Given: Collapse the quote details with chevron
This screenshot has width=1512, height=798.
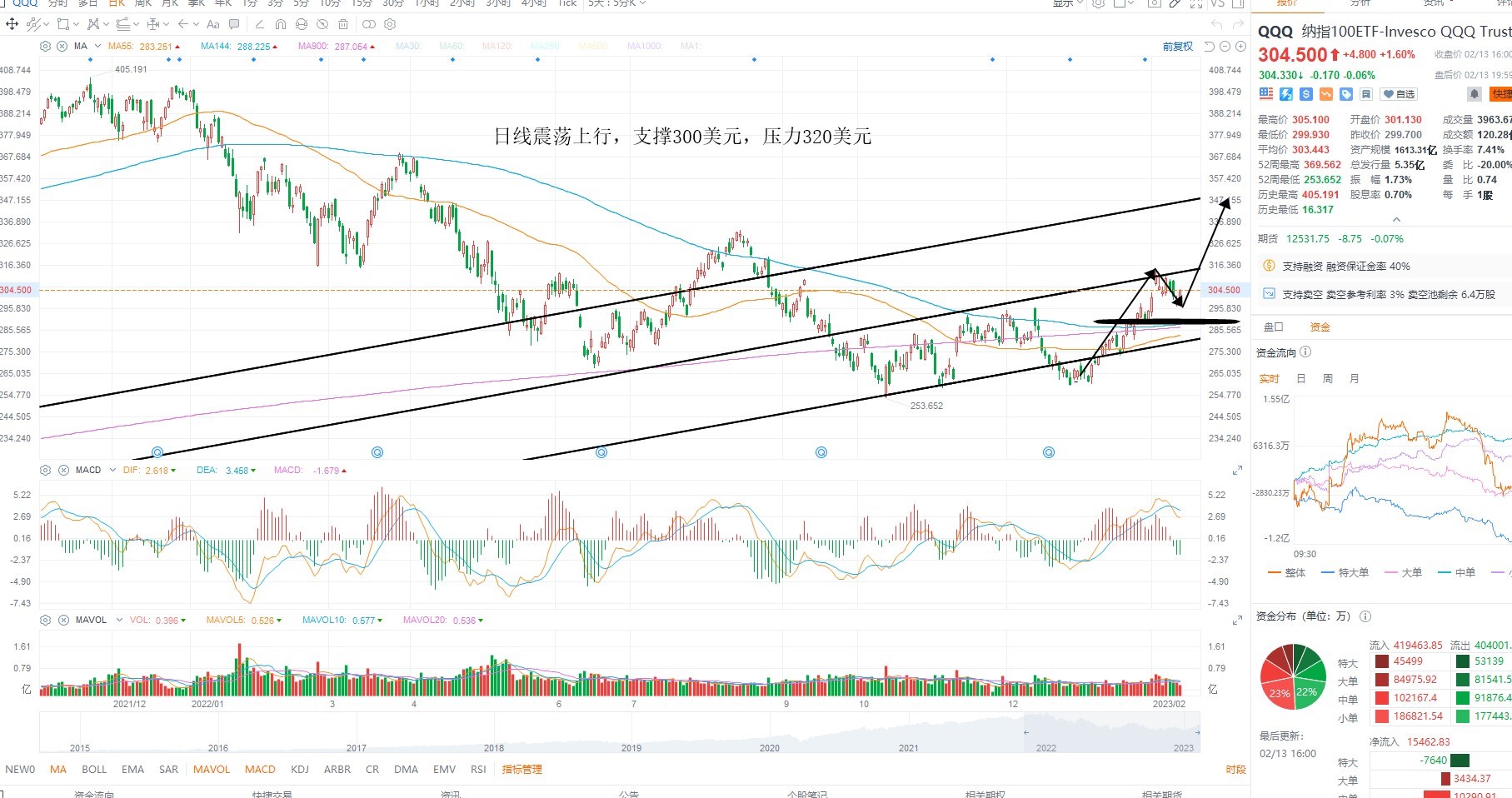Looking at the screenshot, I should [x=1397, y=221].
